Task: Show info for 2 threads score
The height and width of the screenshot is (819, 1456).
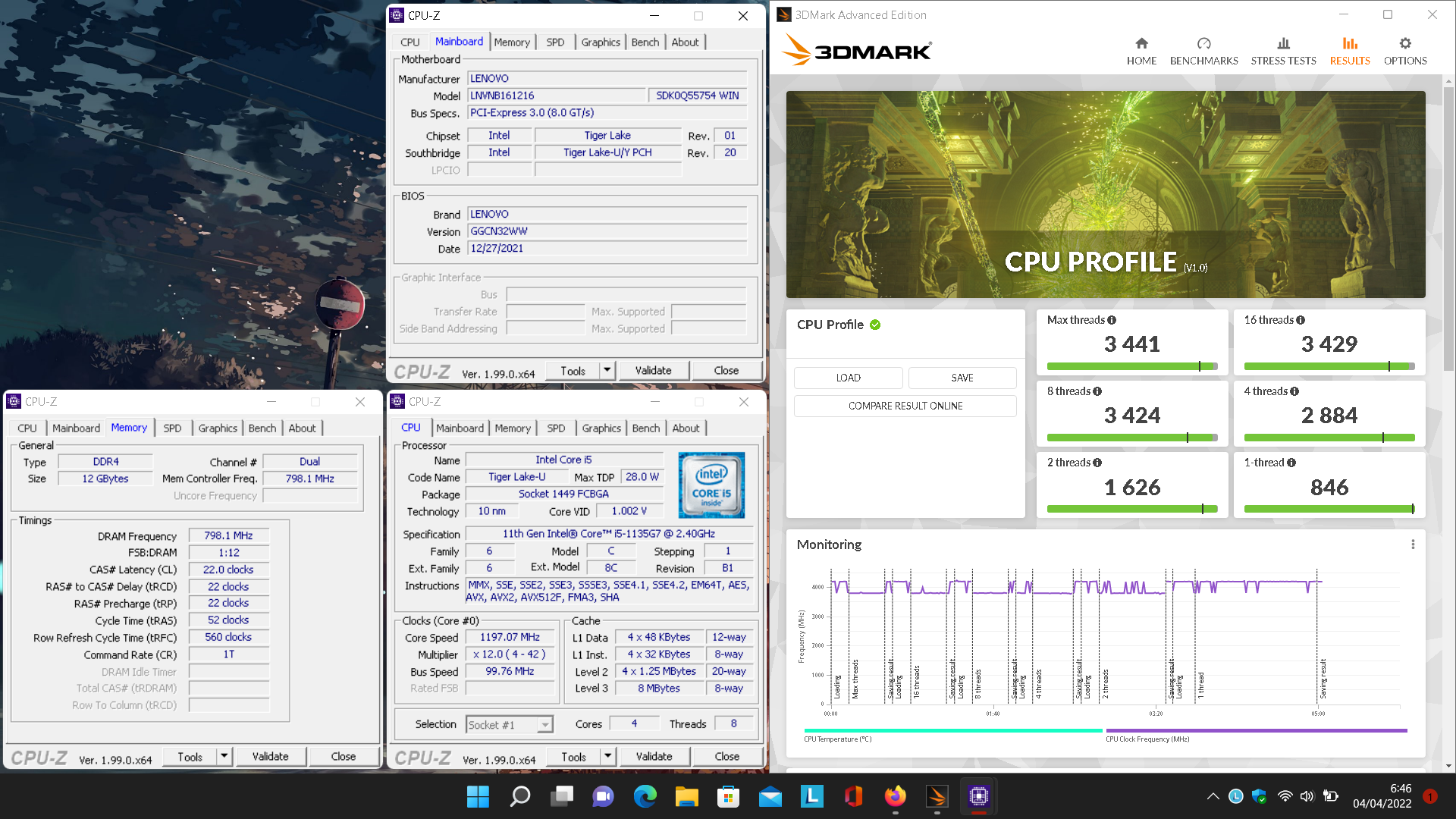Action: click(x=1097, y=463)
